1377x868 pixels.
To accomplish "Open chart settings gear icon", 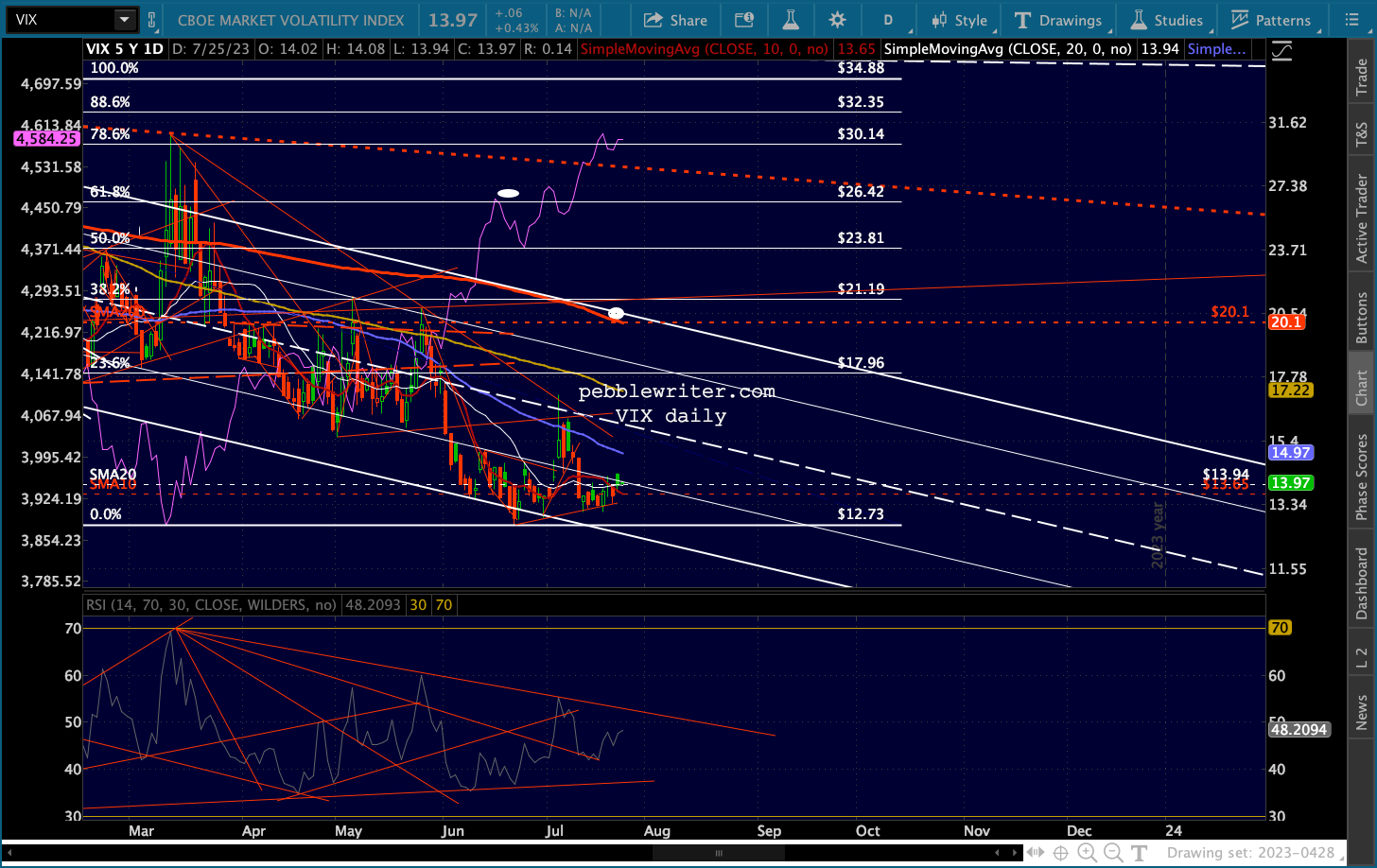I will coord(837,20).
